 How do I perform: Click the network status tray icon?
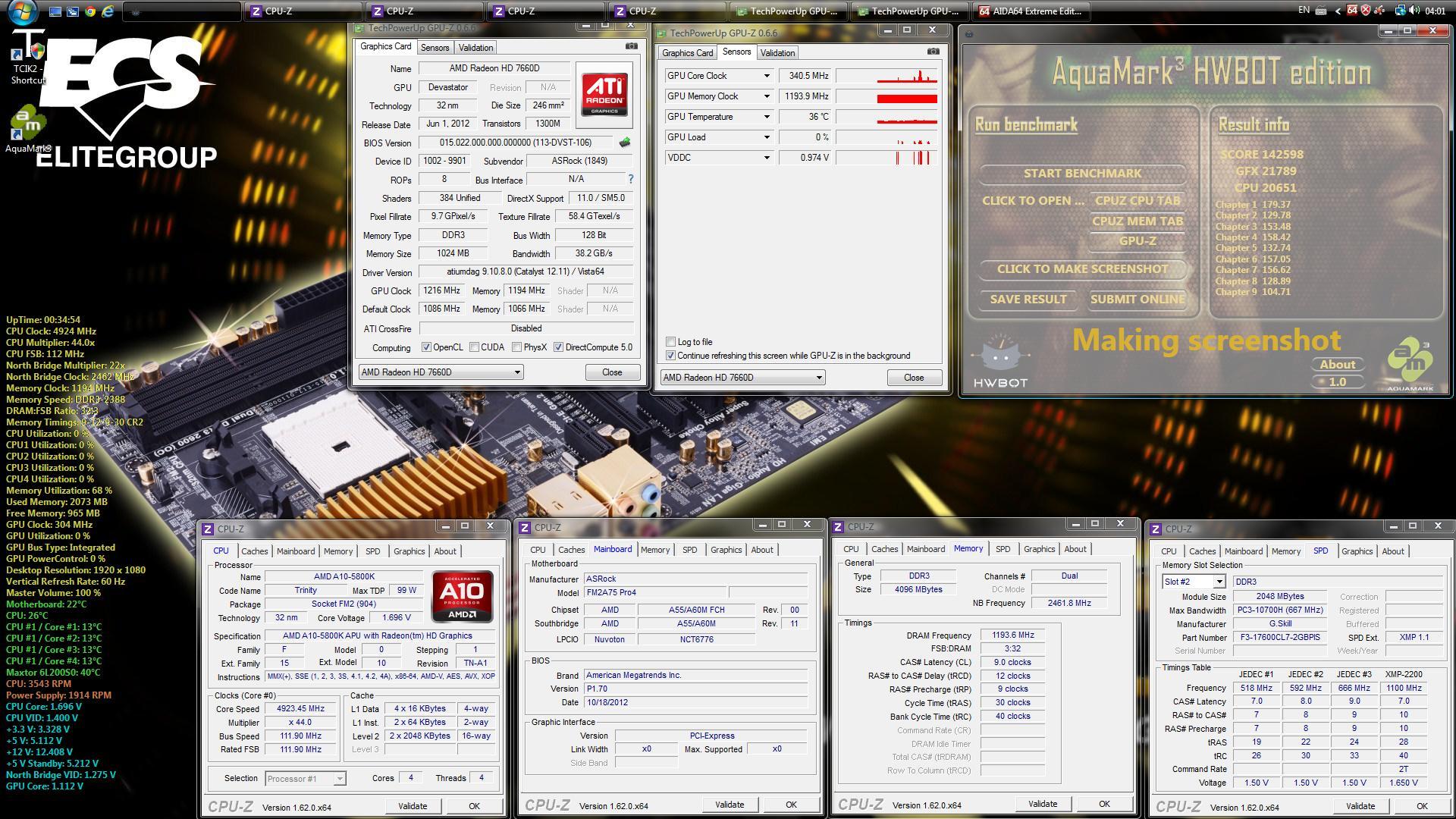click(x=1399, y=11)
